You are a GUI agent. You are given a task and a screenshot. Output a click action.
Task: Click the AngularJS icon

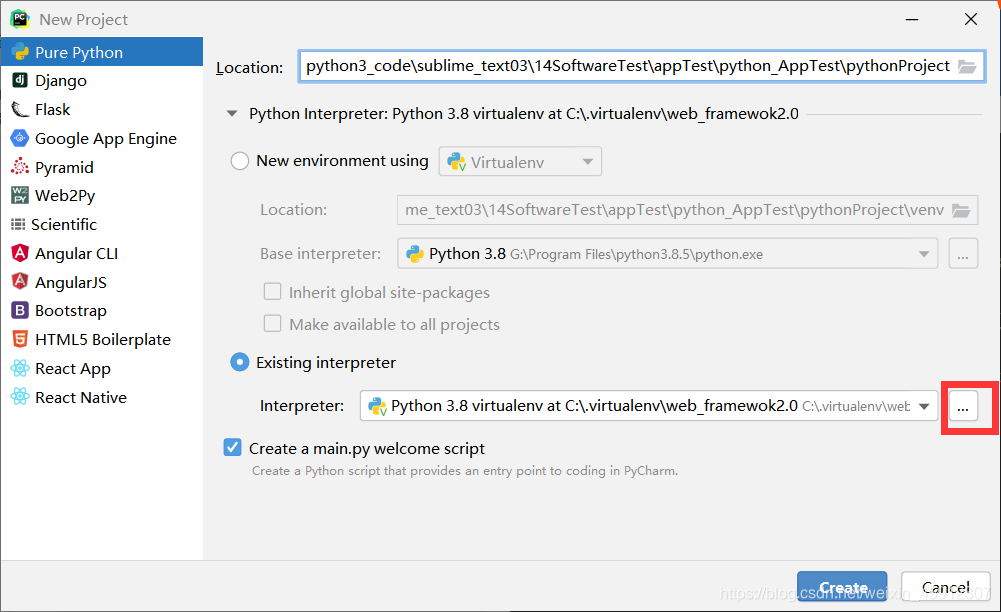click(x=20, y=281)
